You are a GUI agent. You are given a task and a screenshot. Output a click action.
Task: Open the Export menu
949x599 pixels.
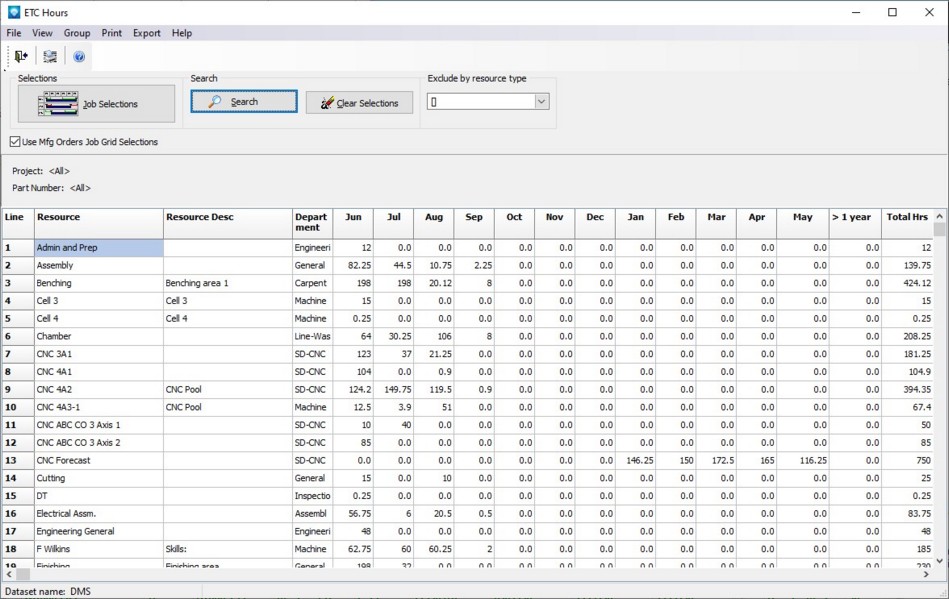[x=147, y=33]
